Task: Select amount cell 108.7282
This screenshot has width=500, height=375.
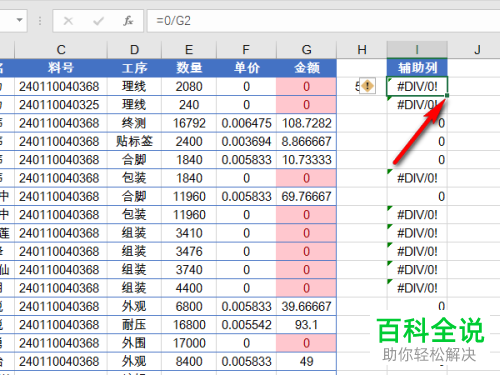Action: [306, 123]
